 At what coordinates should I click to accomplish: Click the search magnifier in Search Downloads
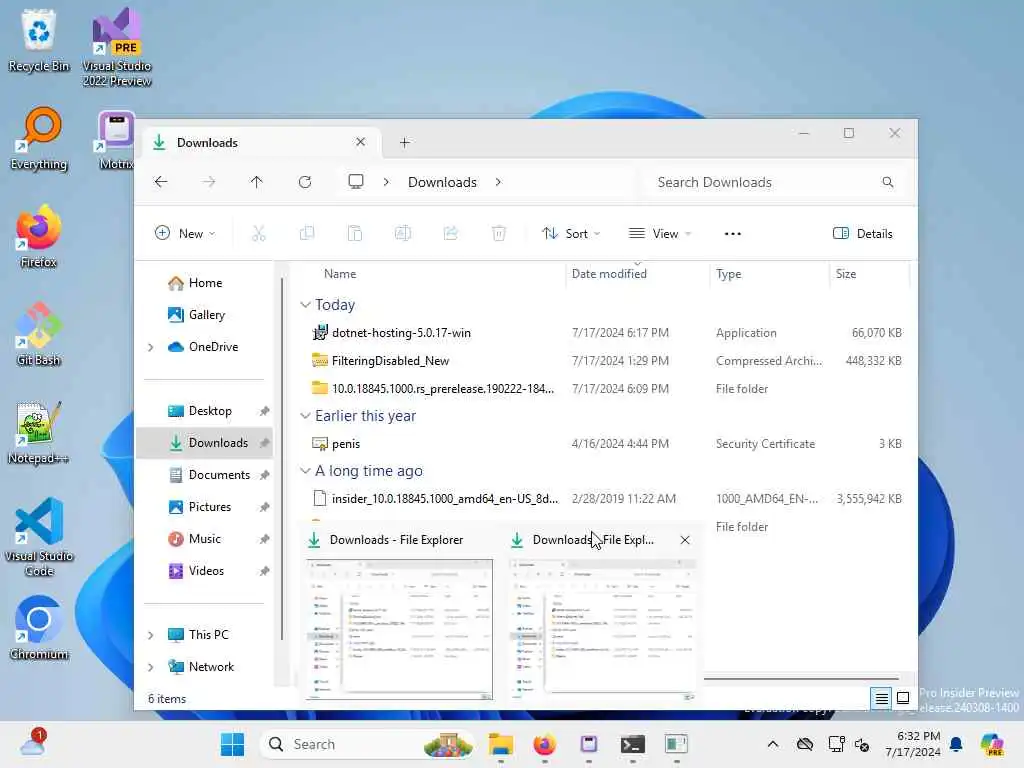click(888, 182)
